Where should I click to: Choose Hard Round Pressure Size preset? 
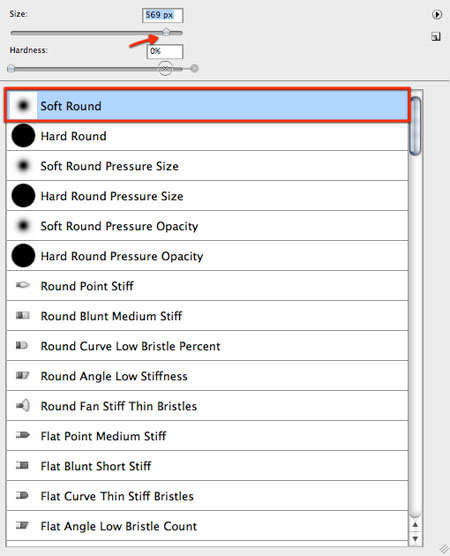coord(207,196)
